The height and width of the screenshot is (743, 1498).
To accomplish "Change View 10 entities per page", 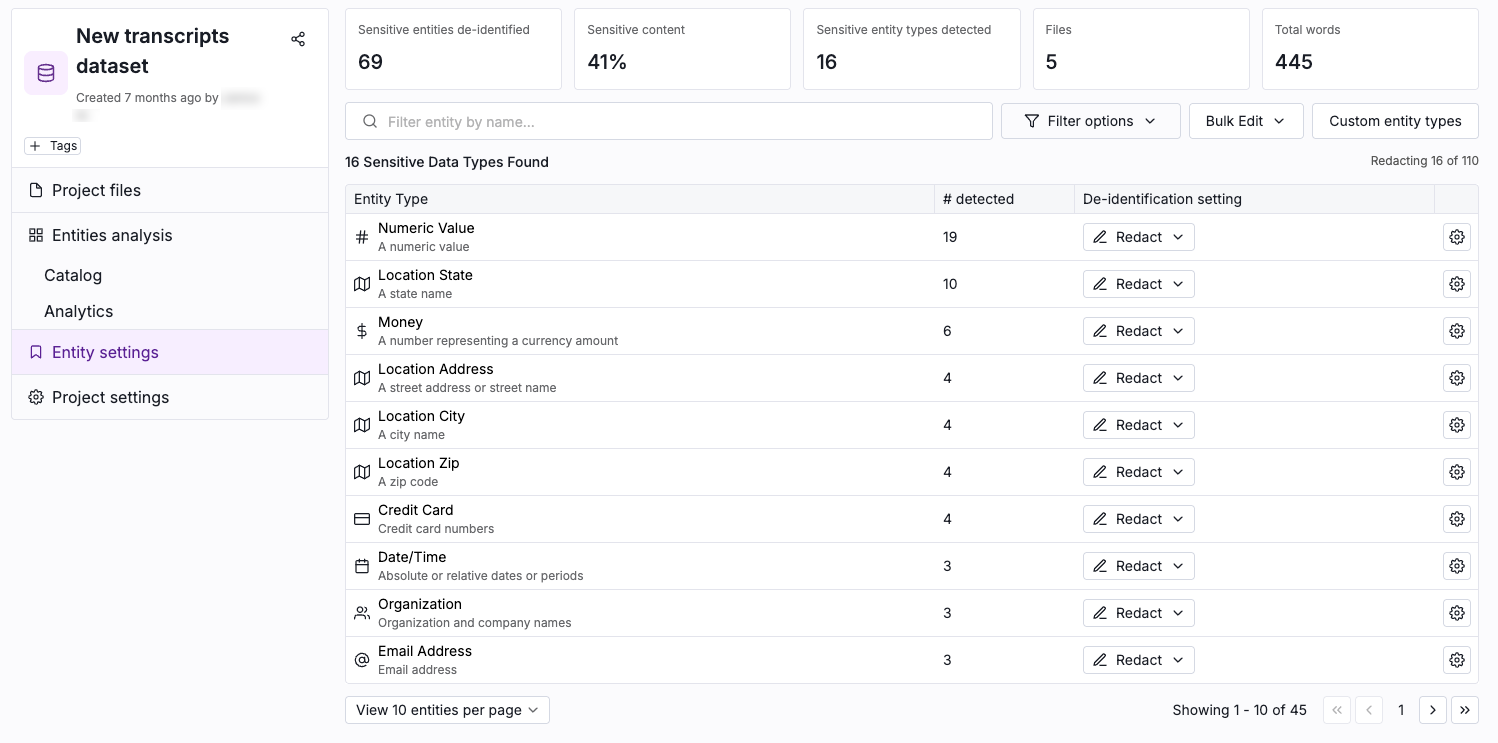I will click(x=447, y=710).
